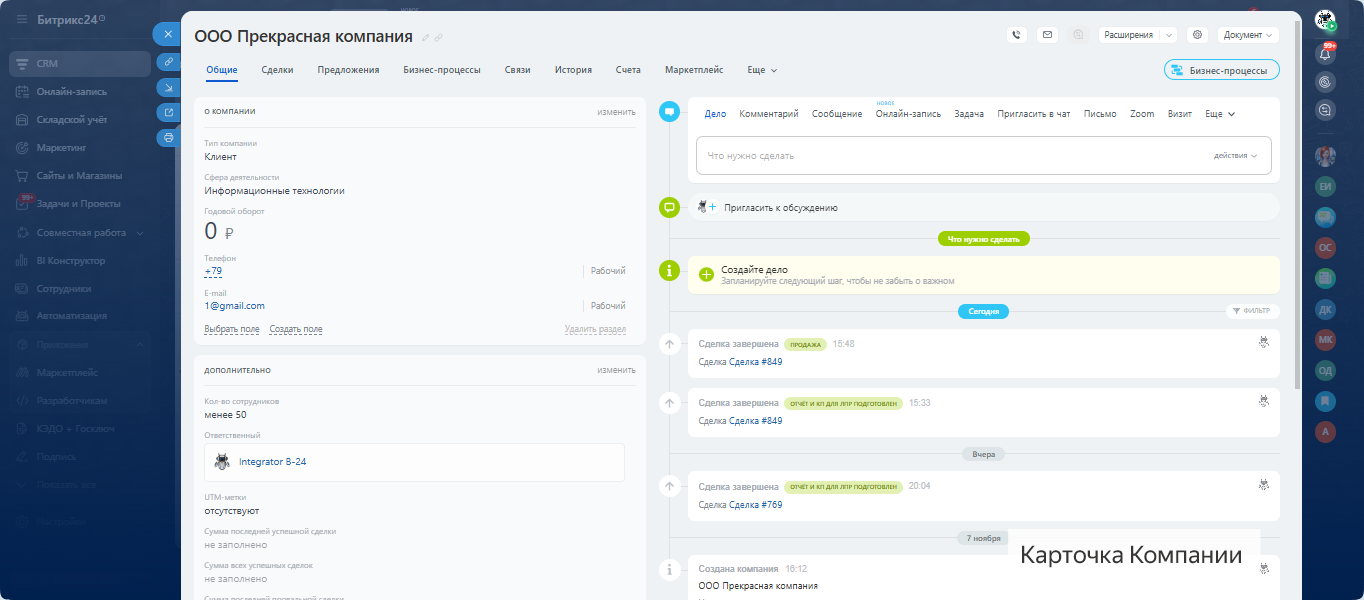Copy card link via side chain icon

pos(168,62)
